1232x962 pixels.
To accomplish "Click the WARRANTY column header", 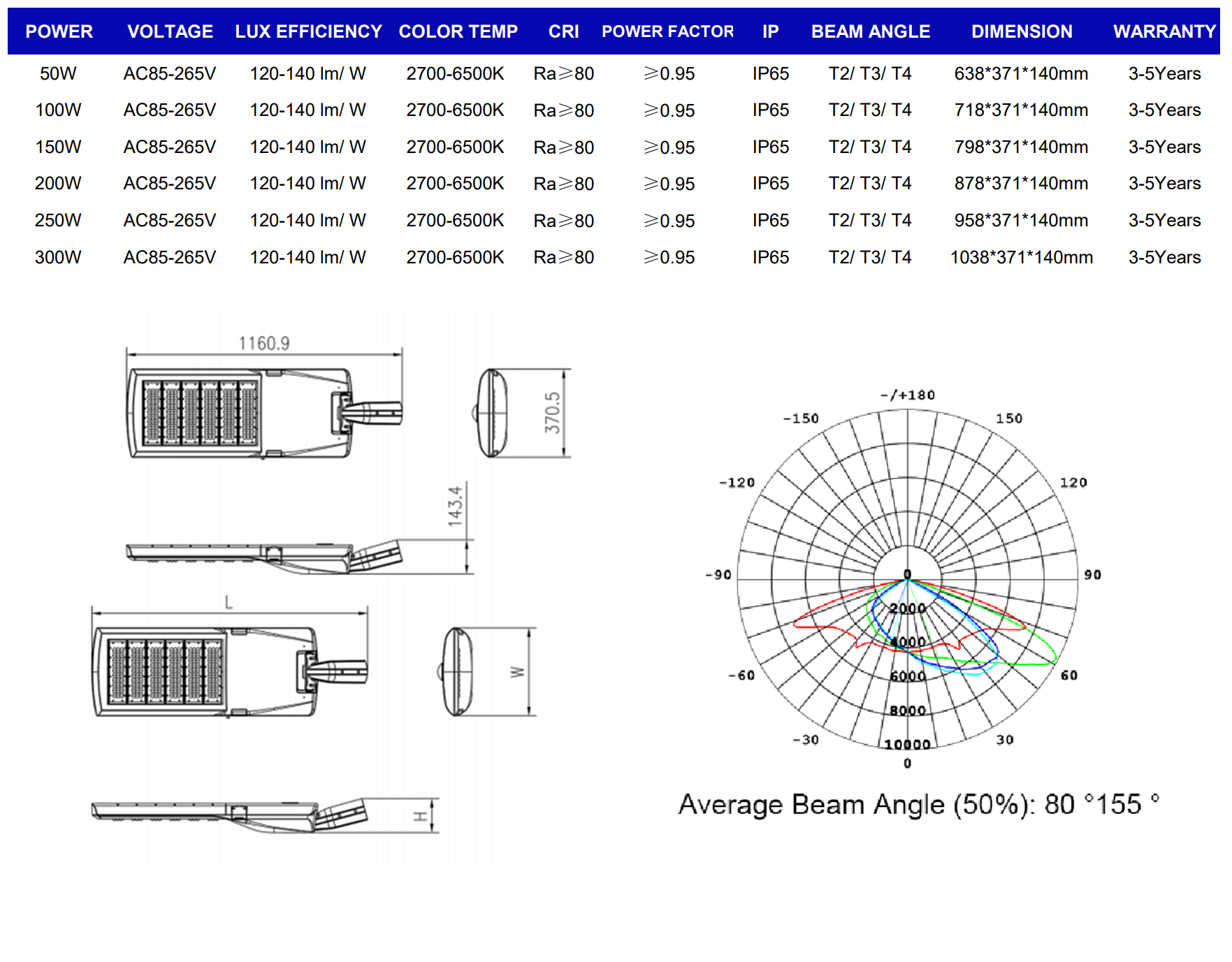I will (x=1164, y=31).
